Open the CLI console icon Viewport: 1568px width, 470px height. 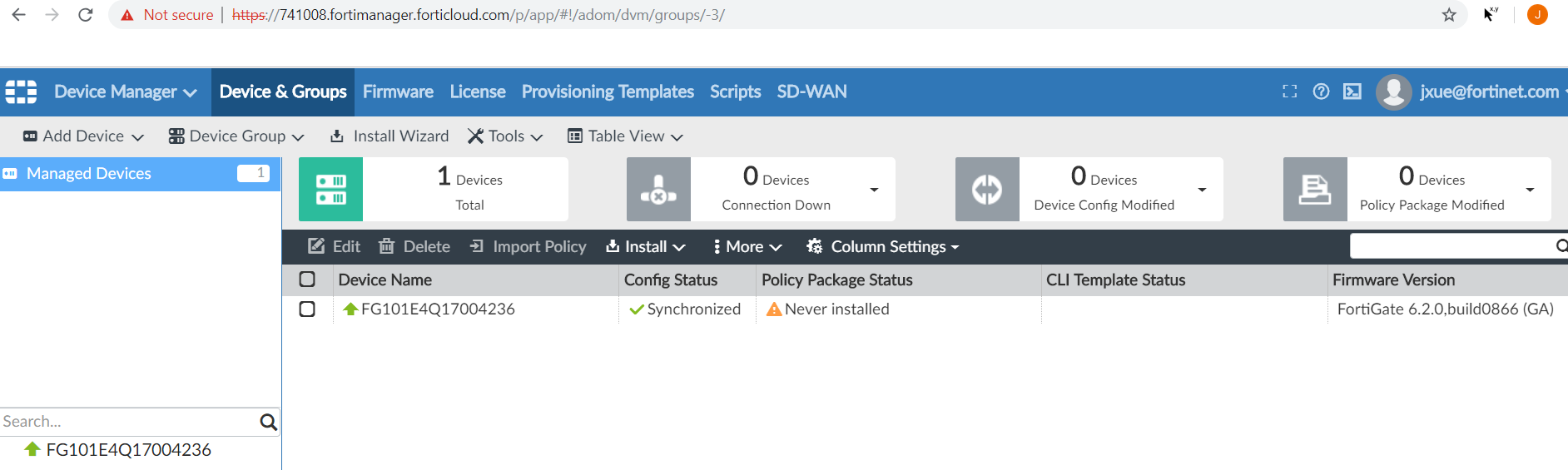click(1352, 92)
